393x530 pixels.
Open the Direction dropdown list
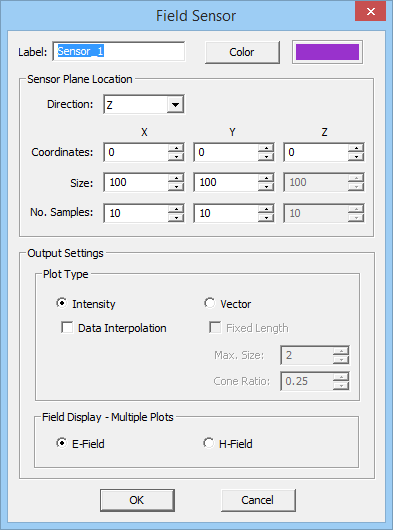click(x=175, y=104)
